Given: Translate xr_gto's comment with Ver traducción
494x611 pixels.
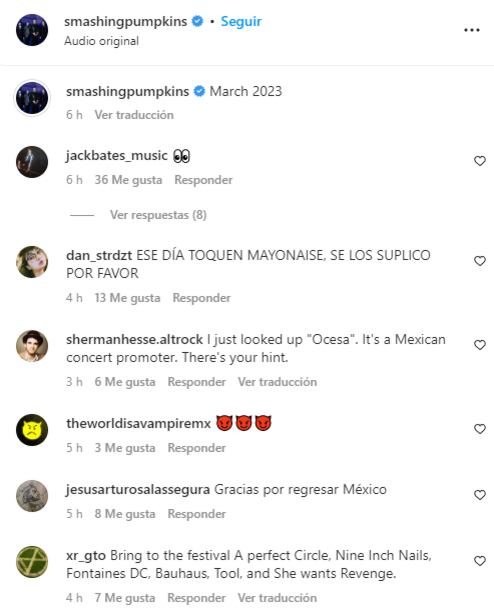Looking at the screenshot, I should (277, 598).
